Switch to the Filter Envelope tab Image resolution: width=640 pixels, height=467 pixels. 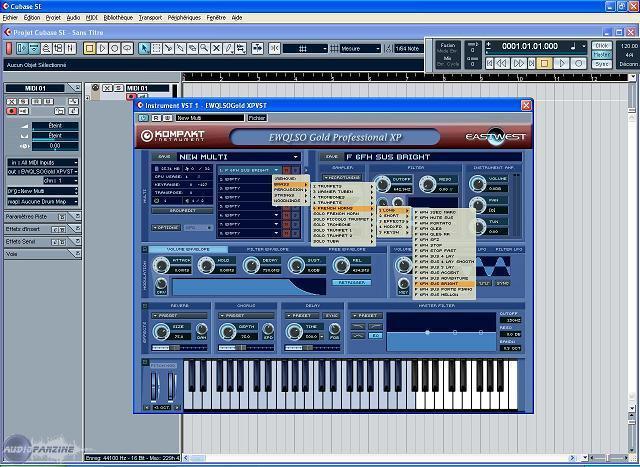click(267, 249)
